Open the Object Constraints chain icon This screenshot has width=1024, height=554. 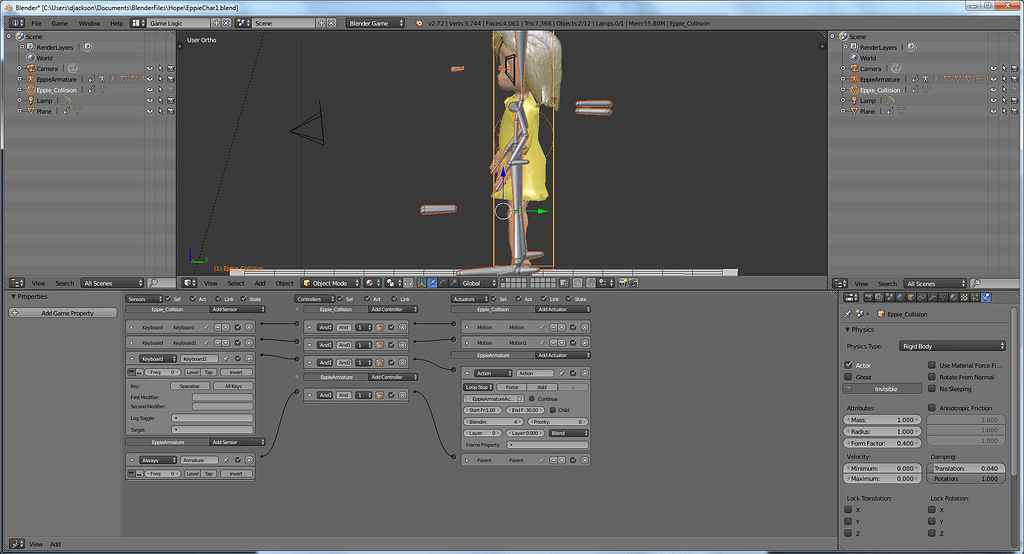pos(921,297)
